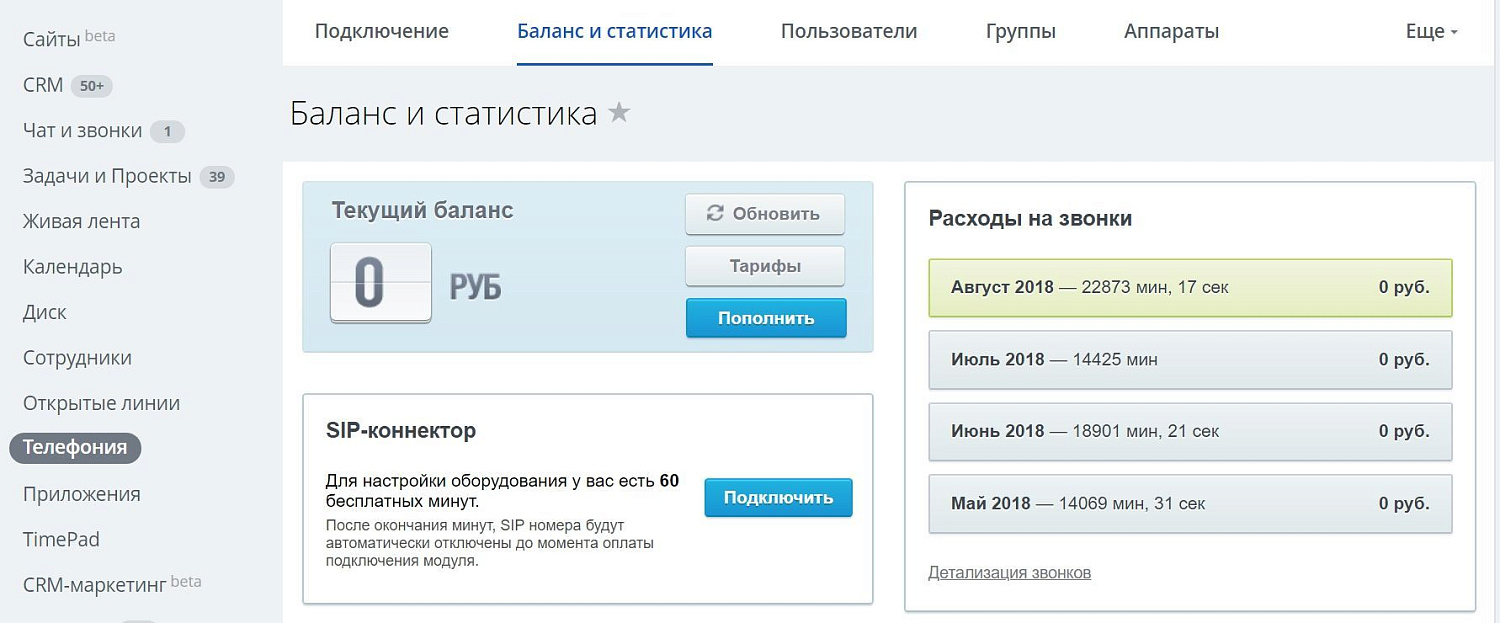1500x623 pixels.
Task: Open the Аппараты tab
Action: pyautogui.click(x=1170, y=31)
